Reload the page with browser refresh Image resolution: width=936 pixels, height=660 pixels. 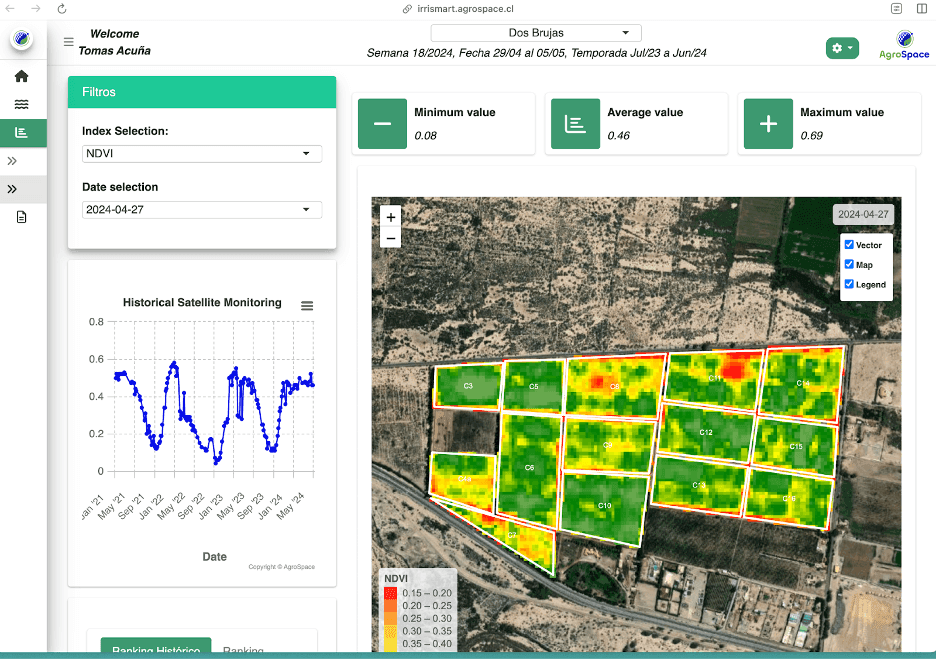(61, 9)
